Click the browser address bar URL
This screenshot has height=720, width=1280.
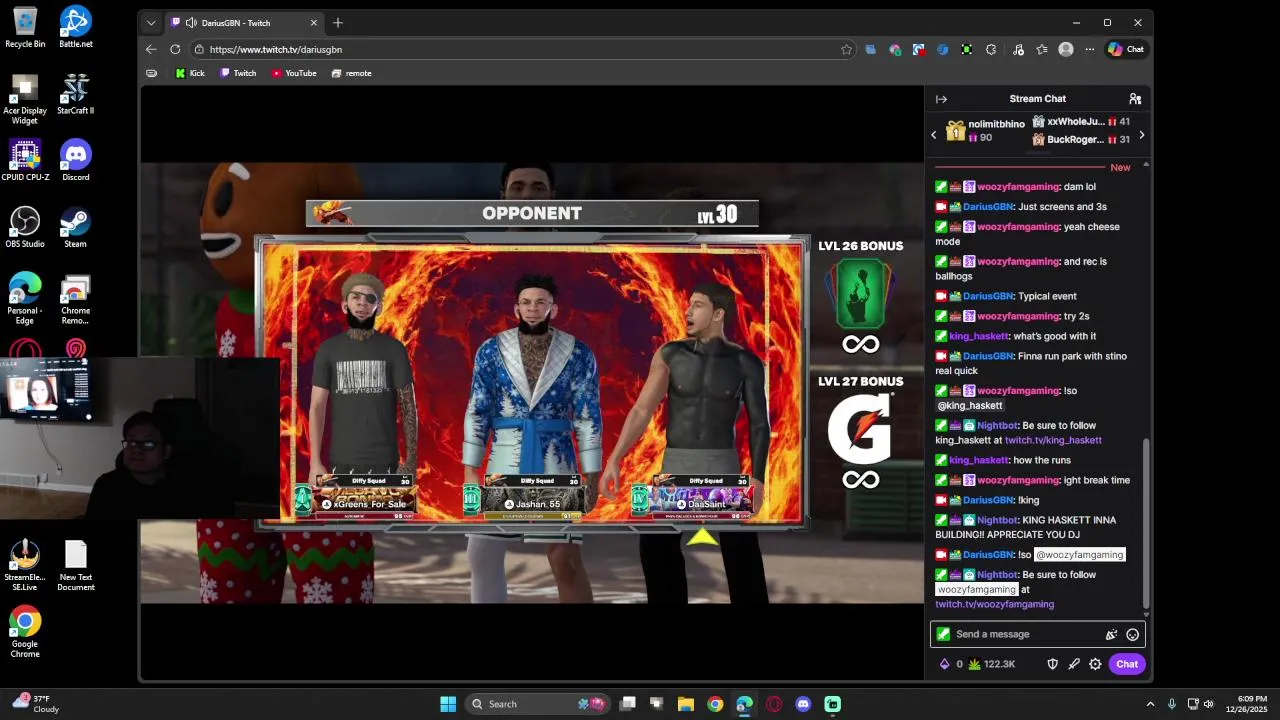276,49
